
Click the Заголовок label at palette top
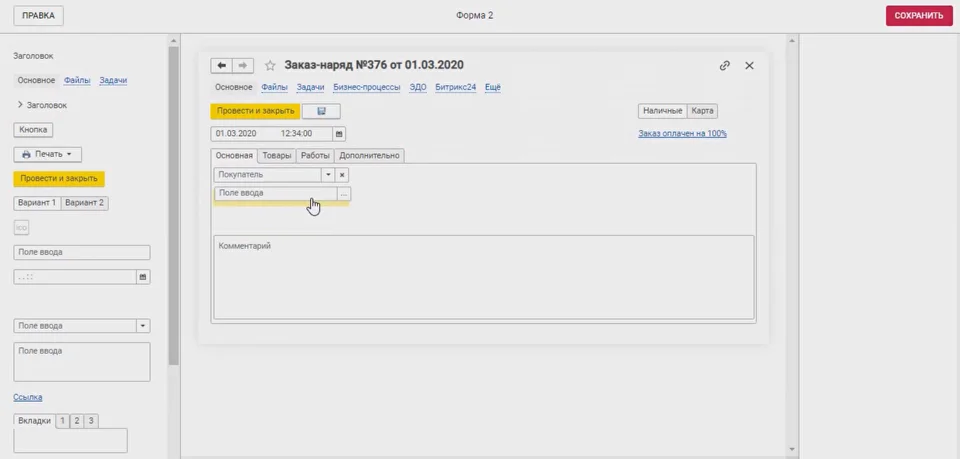pyautogui.click(x=33, y=56)
